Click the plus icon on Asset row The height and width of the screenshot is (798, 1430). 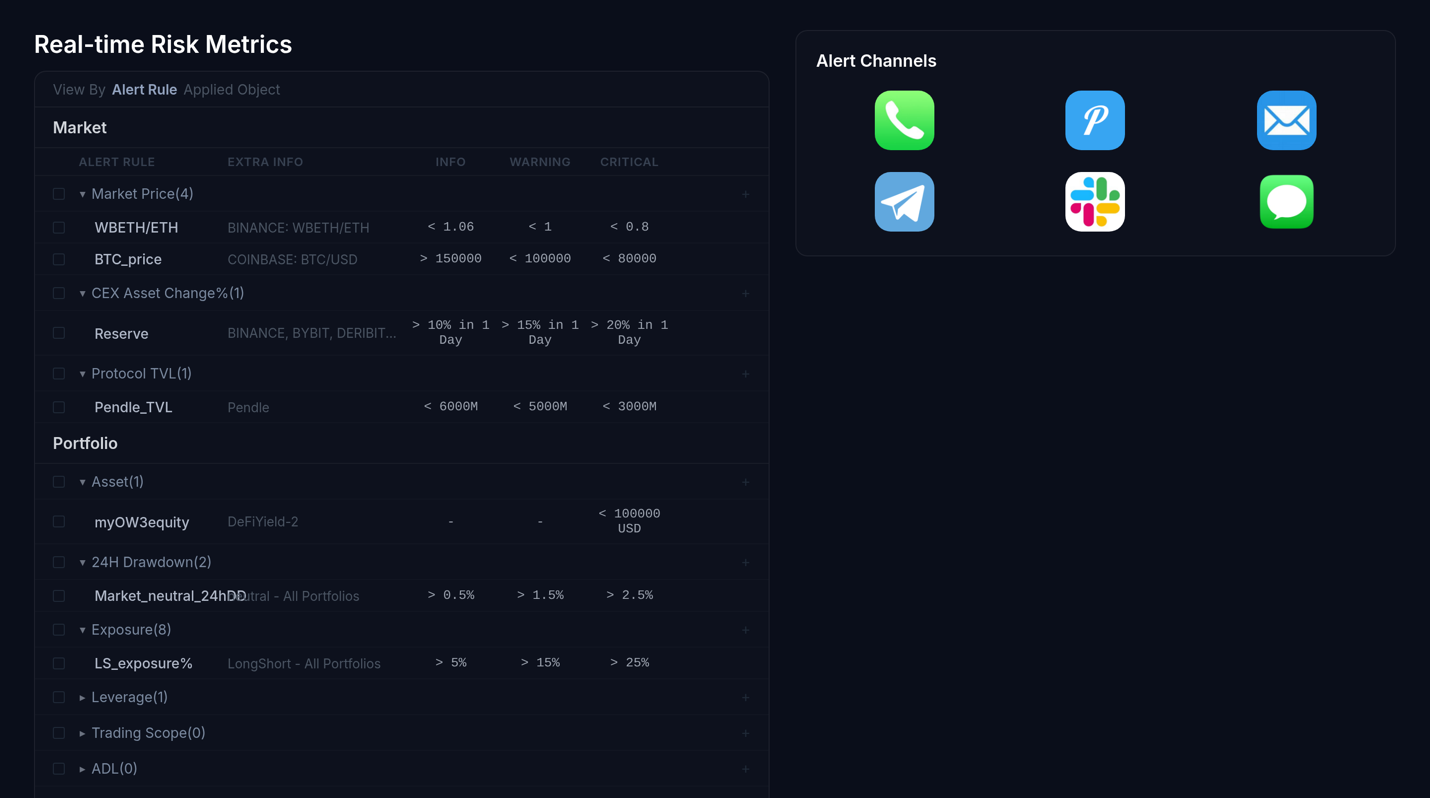[745, 482]
